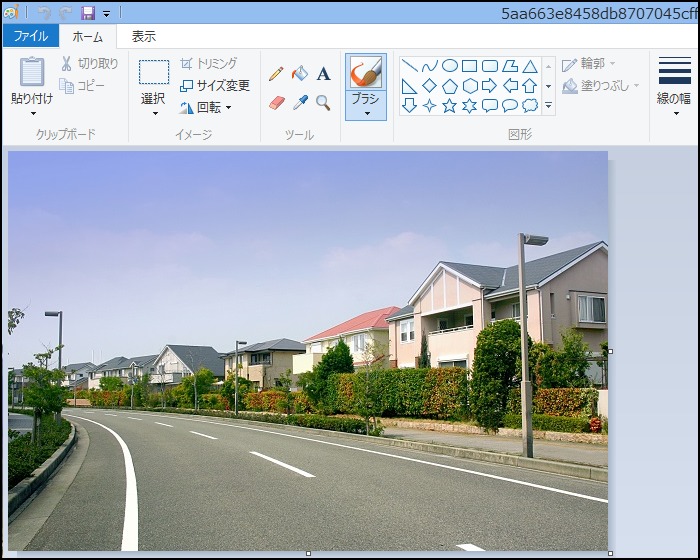Choose the Rounded rectangular callout shape
The width and height of the screenshot is (700, 560).
[490, 106]
